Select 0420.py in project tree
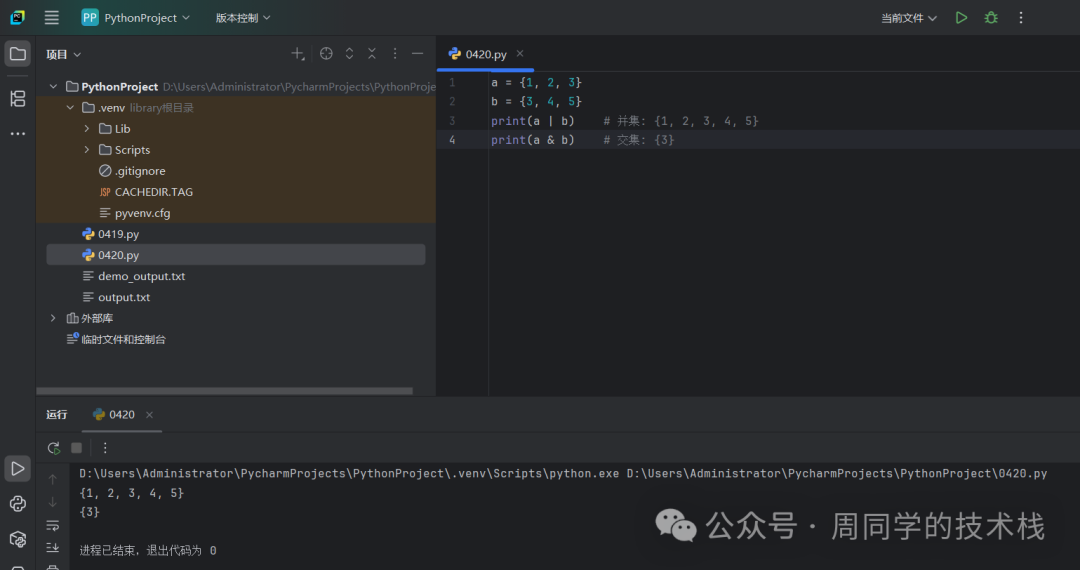 [236, 255]
